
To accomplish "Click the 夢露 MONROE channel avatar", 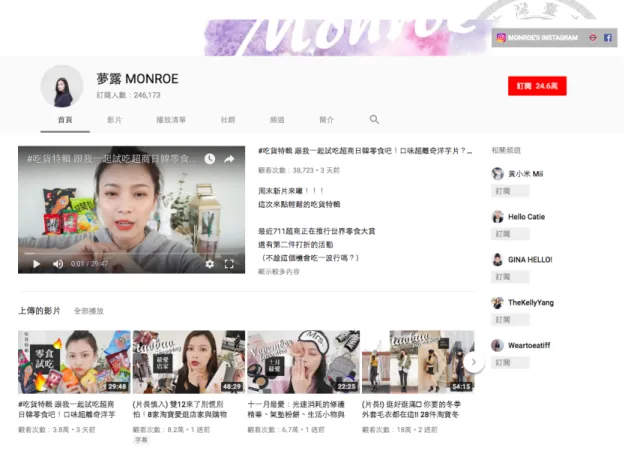I will pyautogui.click(x=62, y=86).
